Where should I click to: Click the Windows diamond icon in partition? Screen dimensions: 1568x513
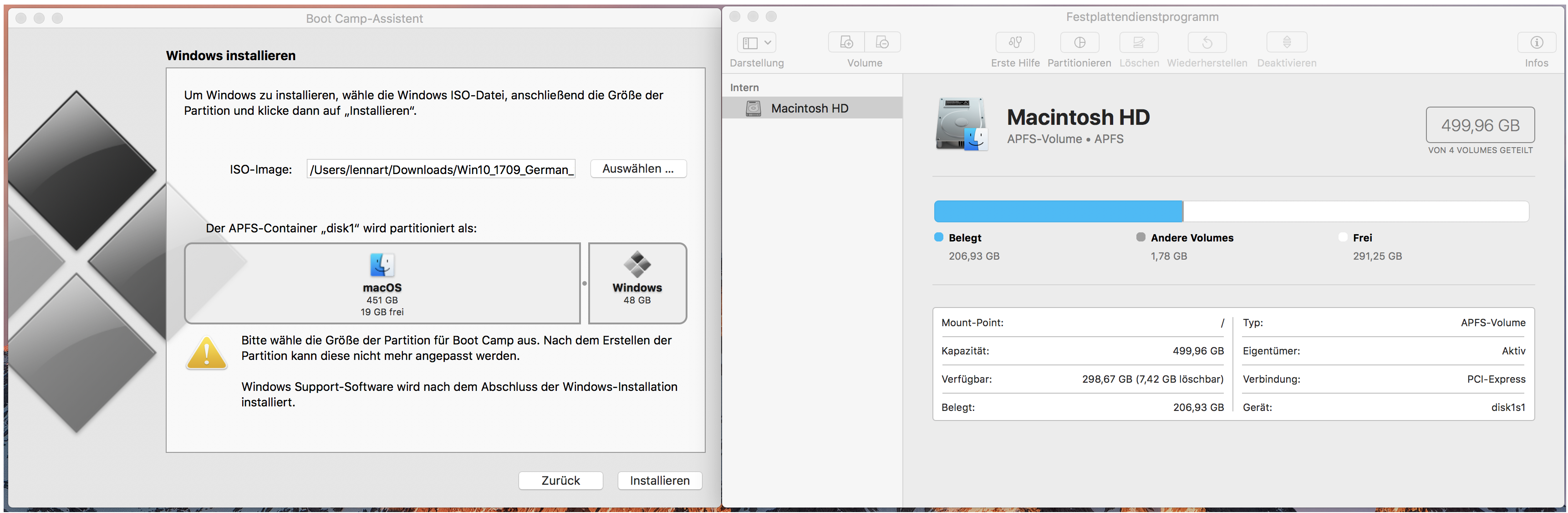637,264
